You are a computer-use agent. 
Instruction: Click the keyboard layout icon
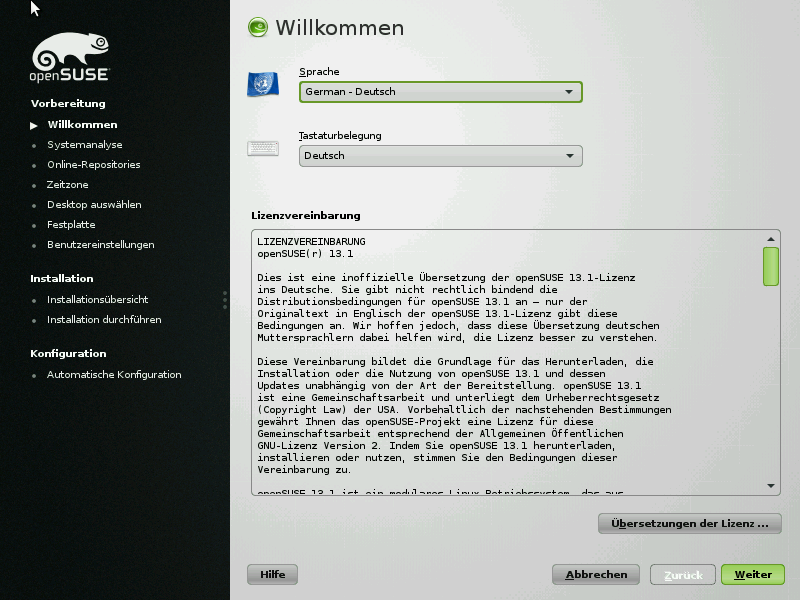[x=263, y=149]
